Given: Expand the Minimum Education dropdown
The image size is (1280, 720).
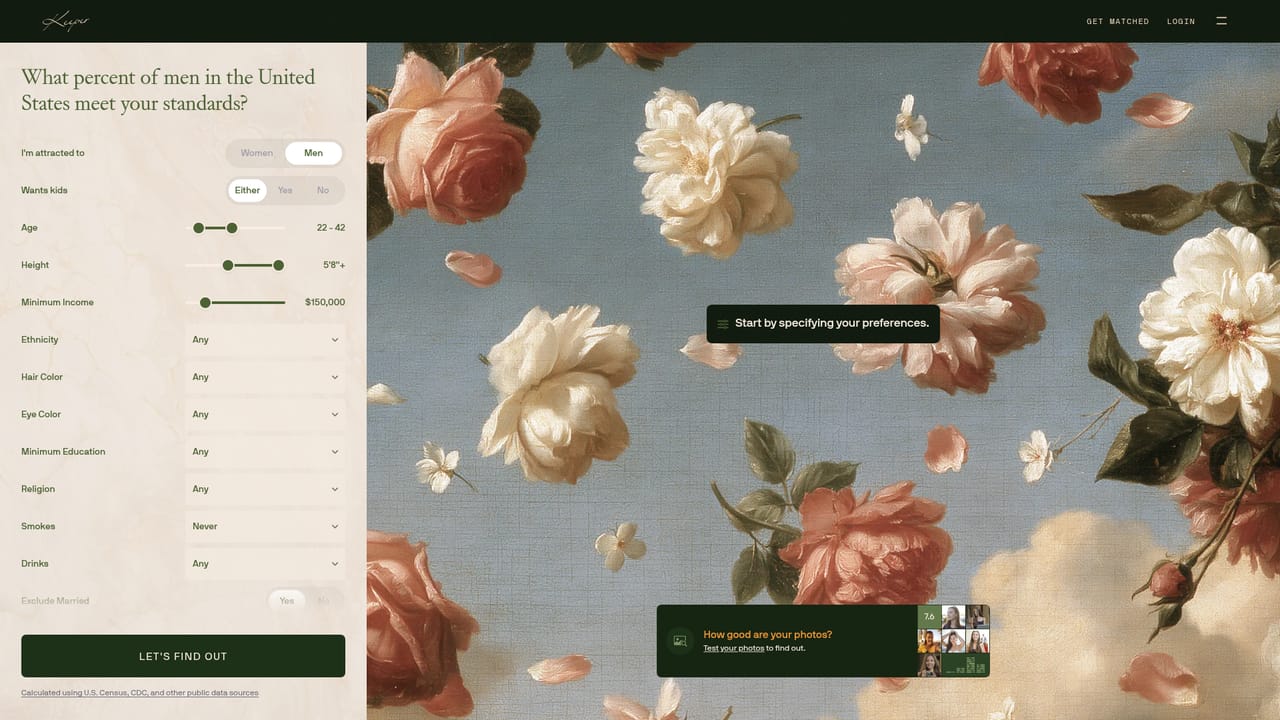Looking at the screenshot, I should pyautogui.click(x=265, y=452).
